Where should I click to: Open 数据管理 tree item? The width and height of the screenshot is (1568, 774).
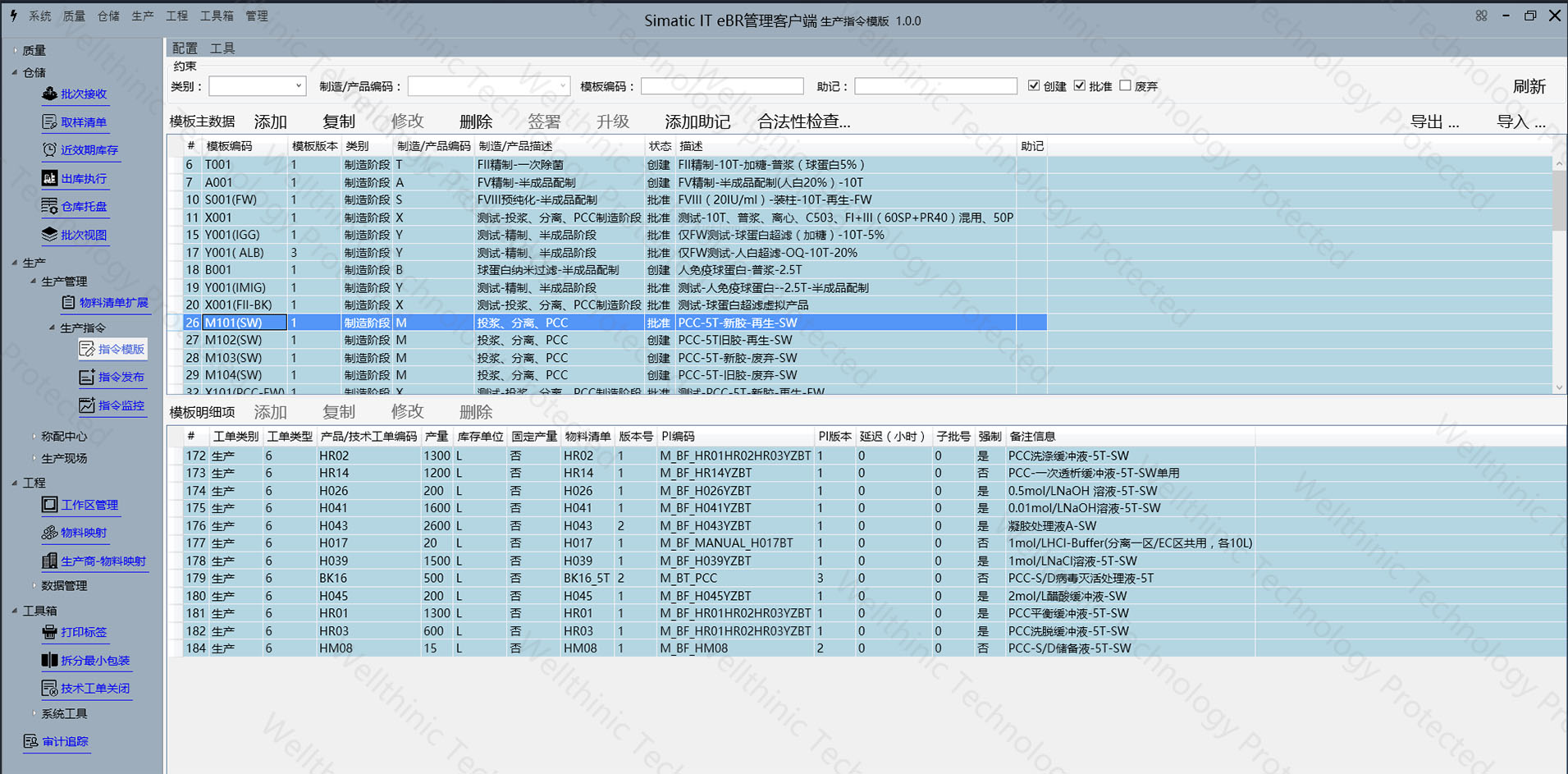(64, 585)
